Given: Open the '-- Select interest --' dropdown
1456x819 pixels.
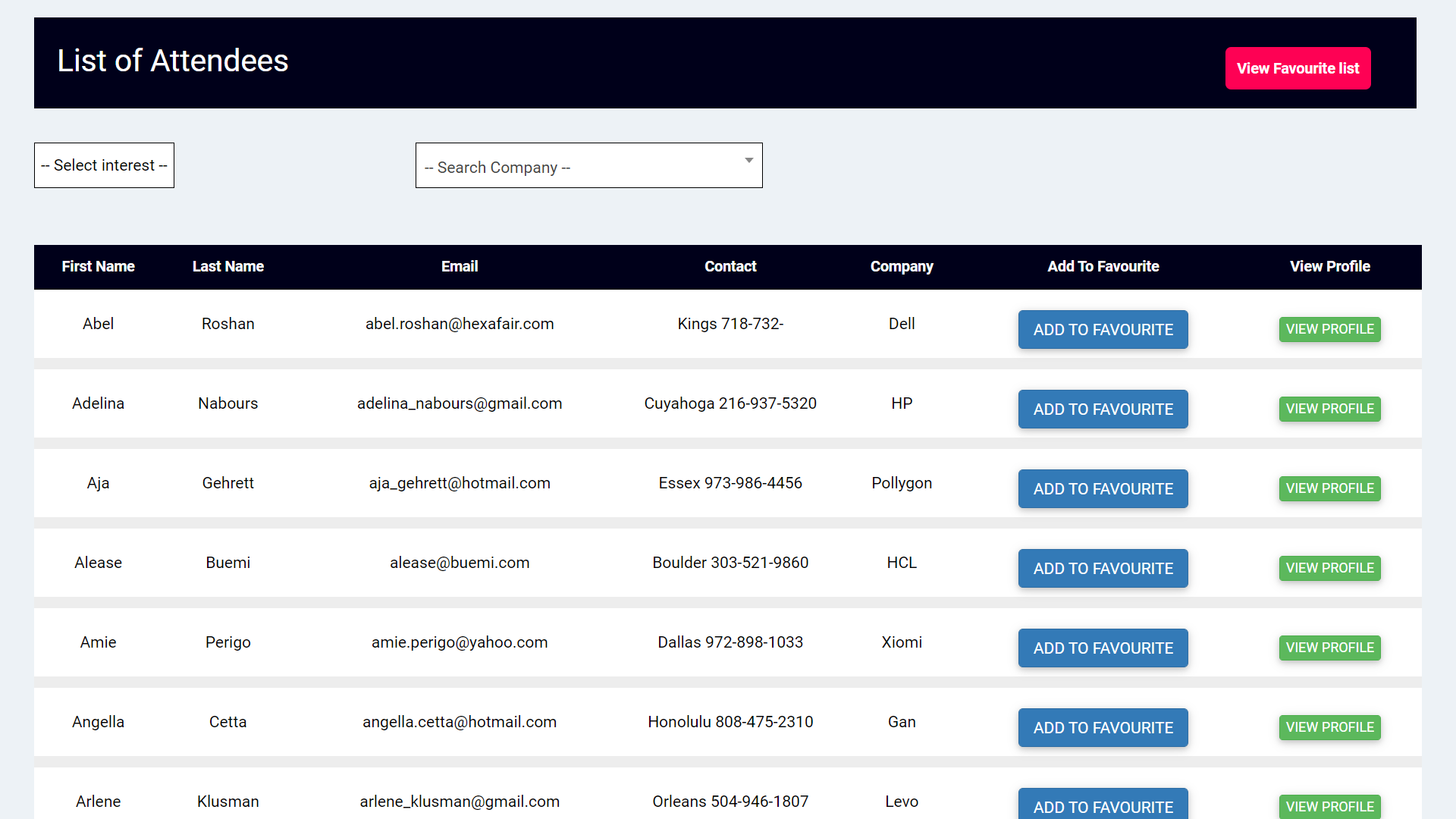Looking at the screenshot, I should click(x=104, y=165).
